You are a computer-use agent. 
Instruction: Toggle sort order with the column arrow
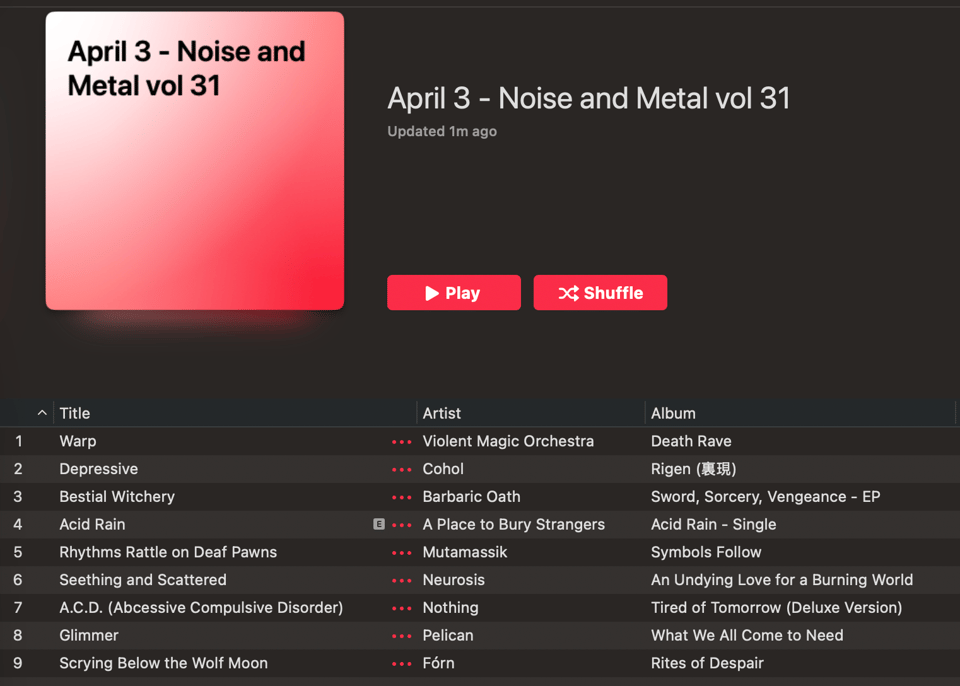coord(42,413)
